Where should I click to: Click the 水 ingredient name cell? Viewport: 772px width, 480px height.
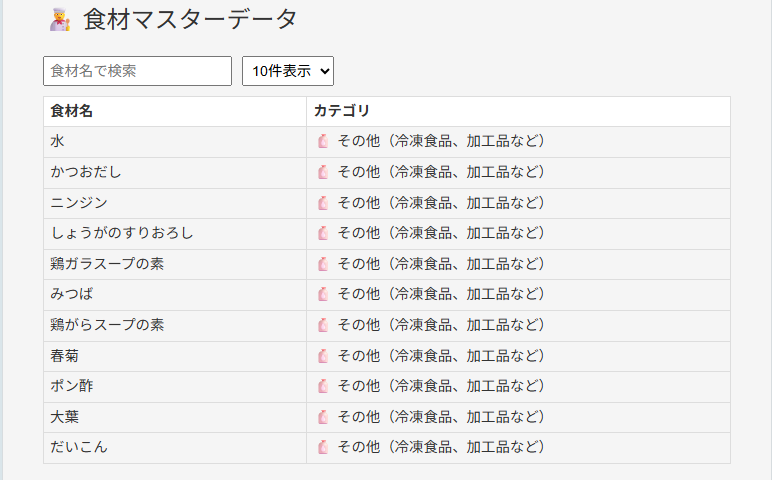pos(175,142)
